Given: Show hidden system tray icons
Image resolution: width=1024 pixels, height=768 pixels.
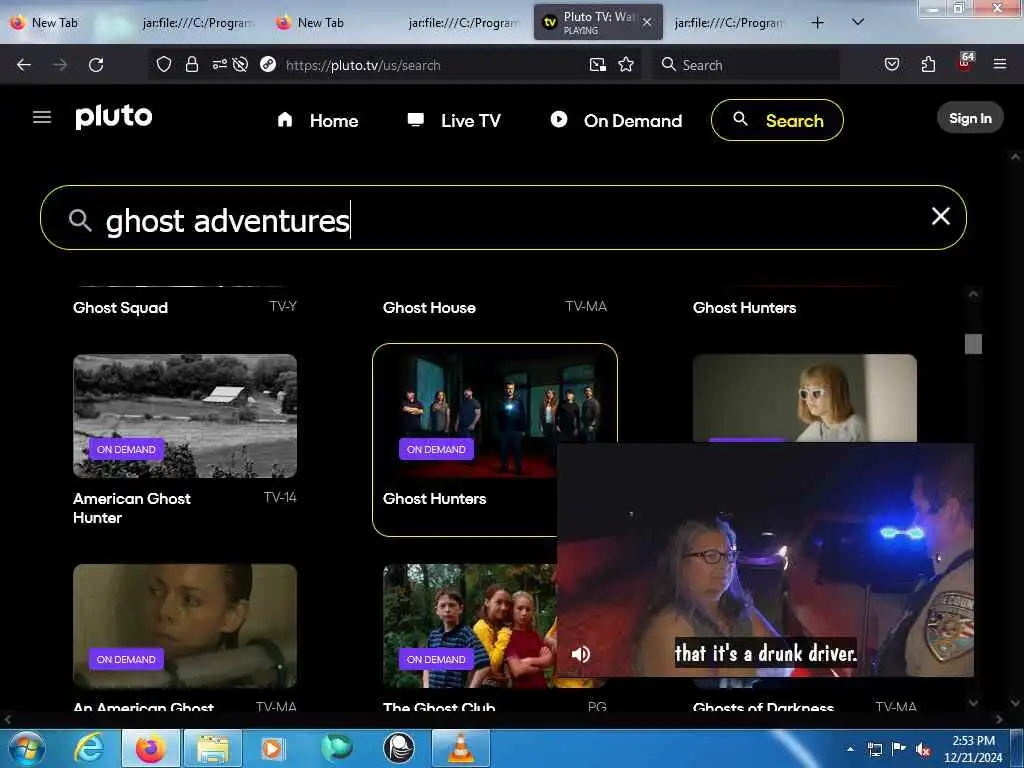Looking at the screenshot, I should point(850,749).
